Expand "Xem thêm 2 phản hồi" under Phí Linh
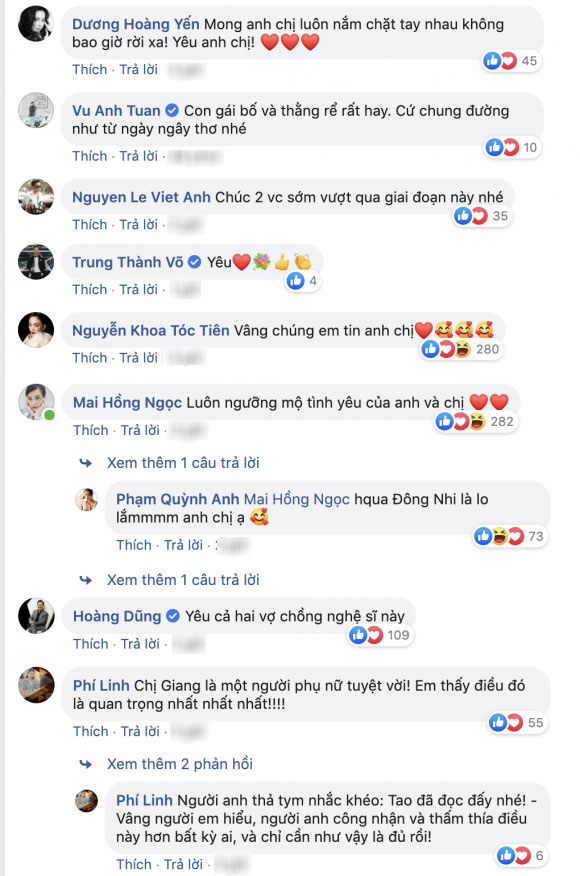Image resolution: width=580 pixels, height=876 pixels. click(179, 764)
